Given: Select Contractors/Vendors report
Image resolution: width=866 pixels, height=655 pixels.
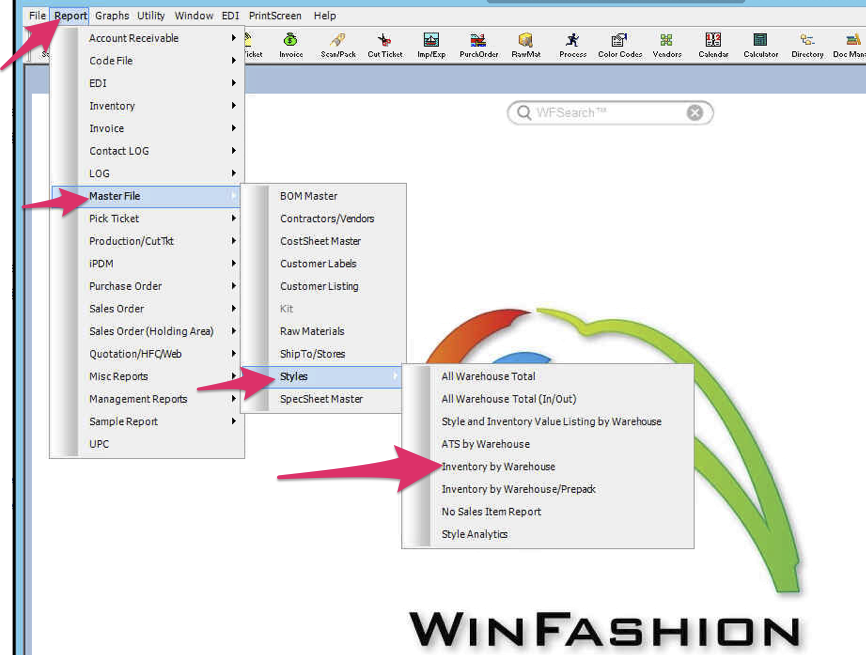Looking at the screenshot, I should pos(323,219).
